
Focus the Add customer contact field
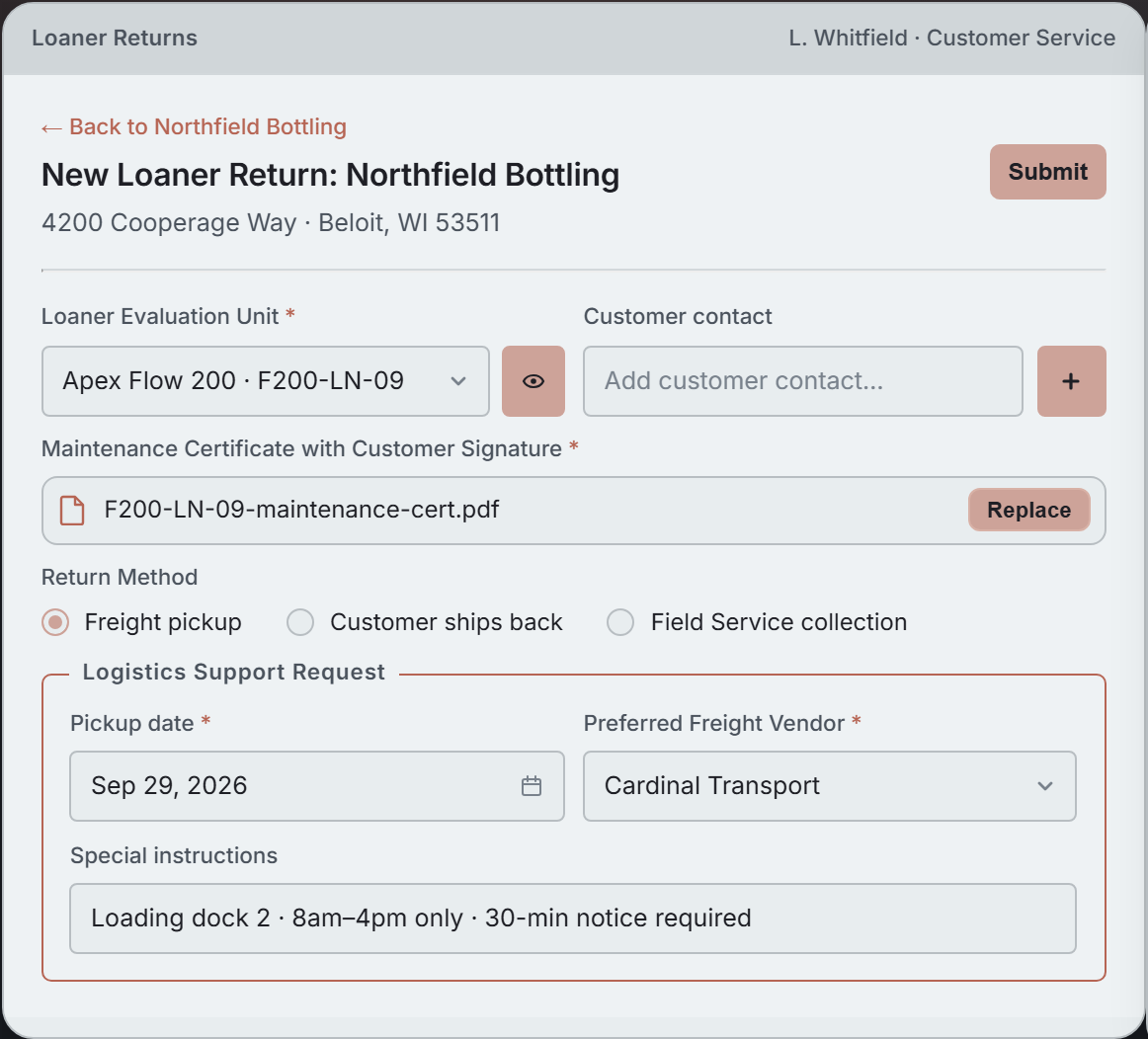(803, 381)
